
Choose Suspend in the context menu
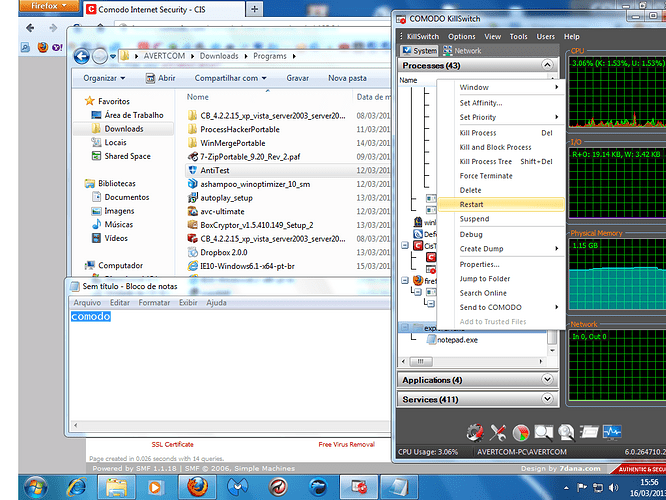click(x=501, y=219)
